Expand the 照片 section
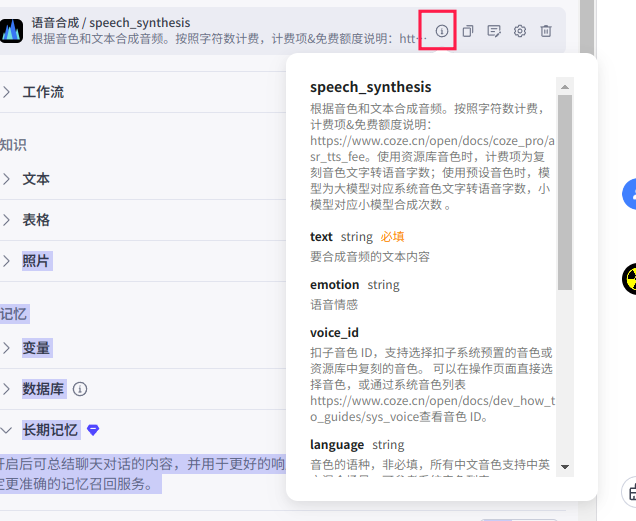 click(x=6, y=261)
